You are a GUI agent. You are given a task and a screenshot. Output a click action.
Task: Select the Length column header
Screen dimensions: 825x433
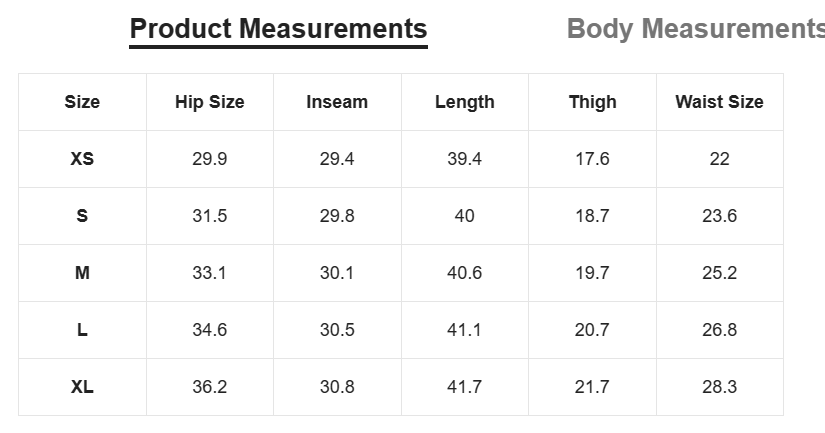tap(465, 102)
